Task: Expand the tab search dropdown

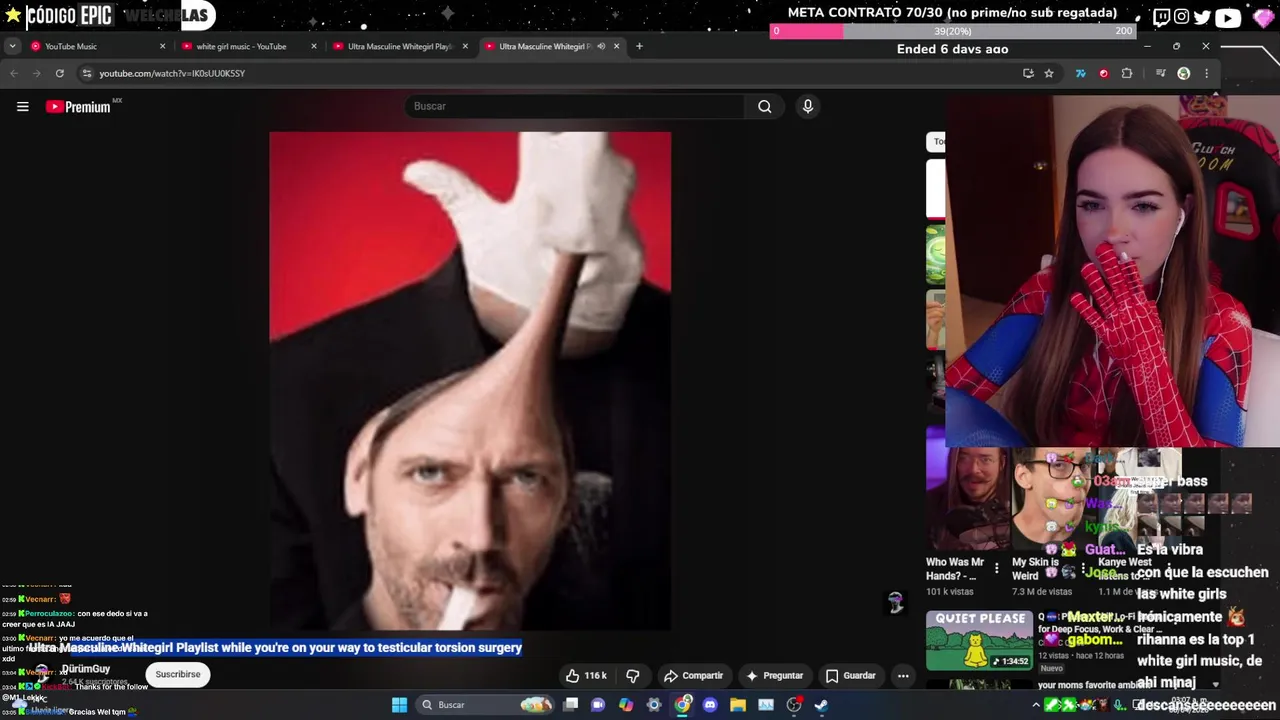Action: click(x=12, y=46)
